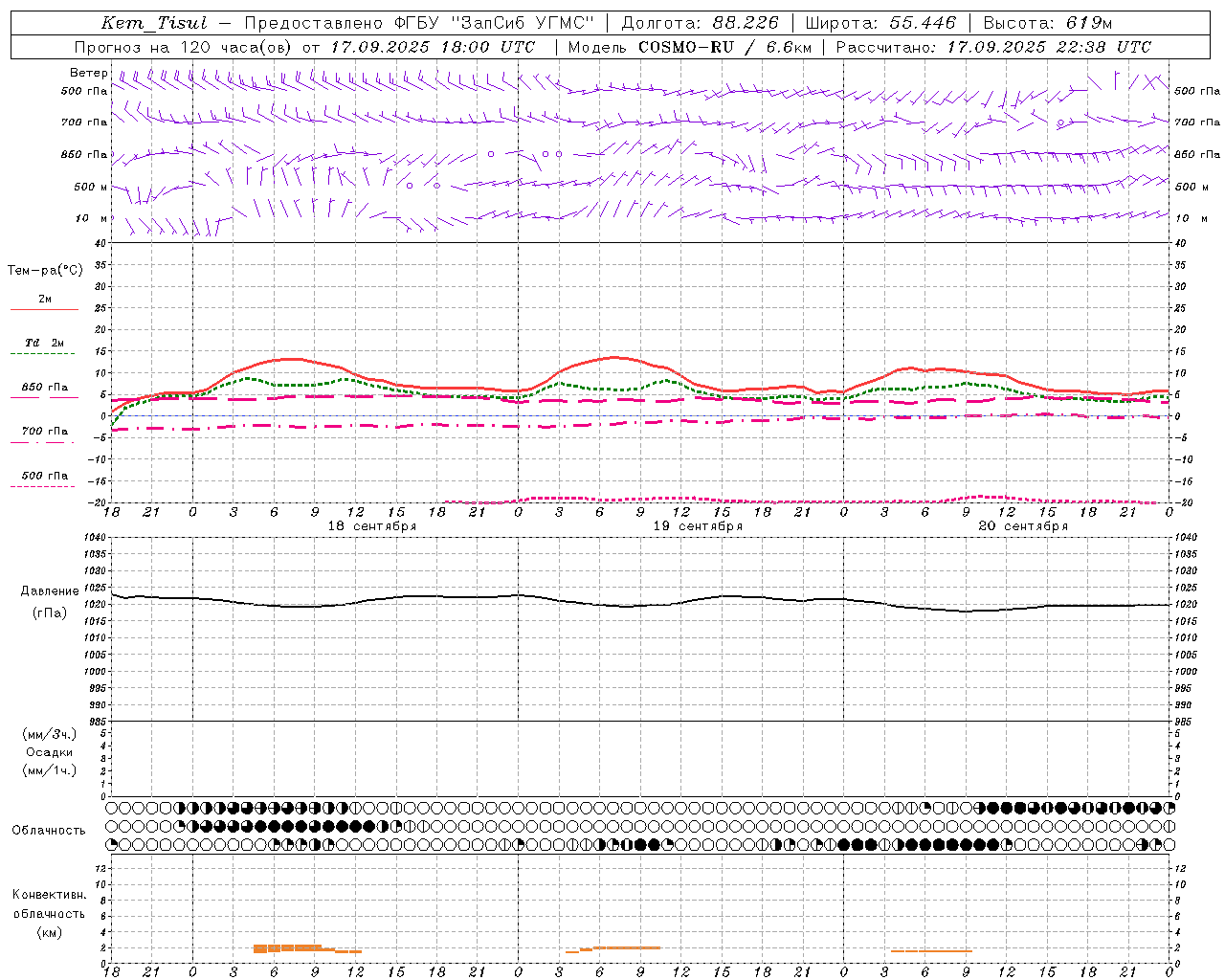1225x980 pixels.
Task: Click the (мм/3ч.) precipitation unit label
Action: pos(50,734)
